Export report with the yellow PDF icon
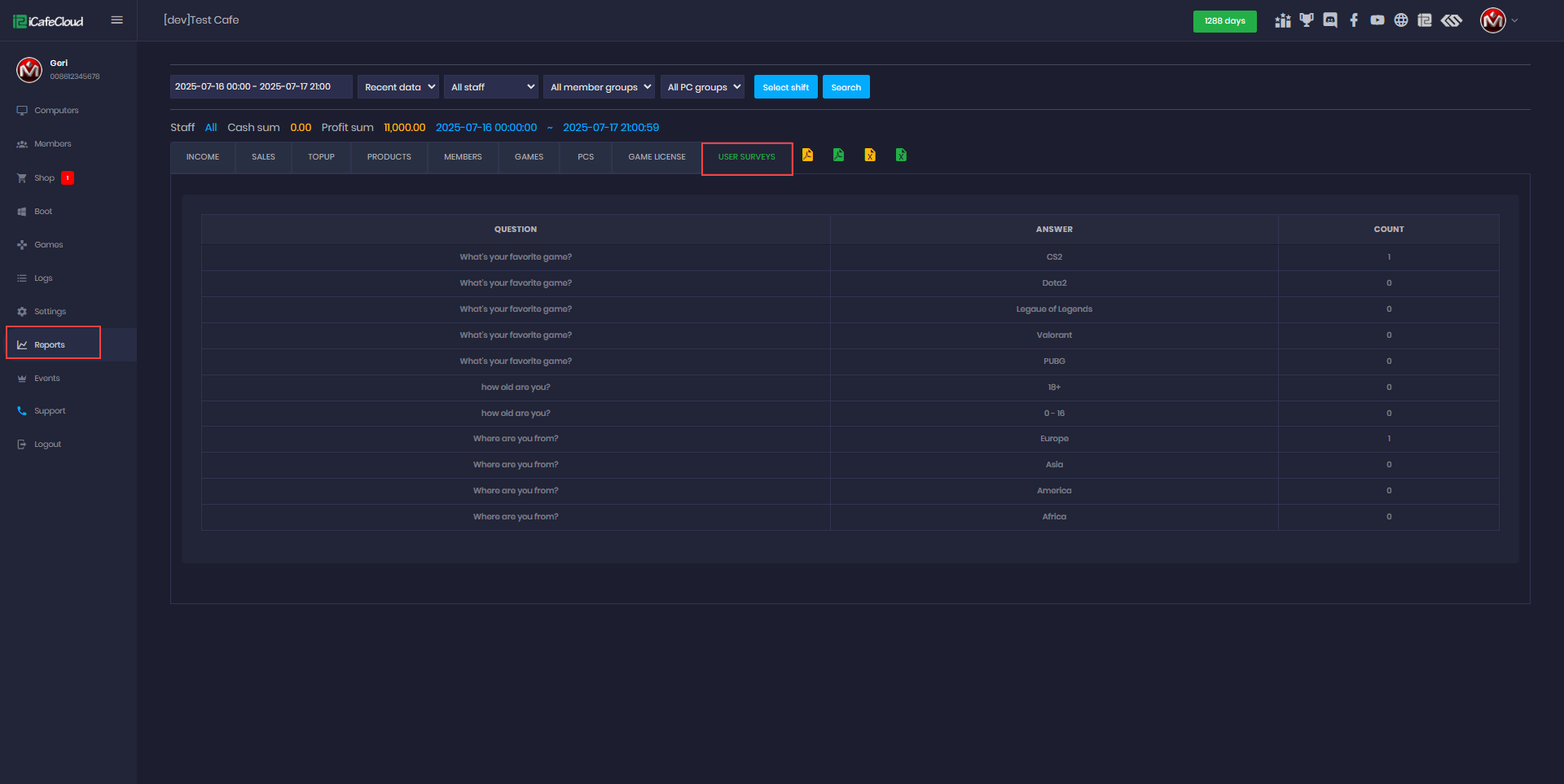Viewport: 1564px width, 784px height. pos(807,155)
